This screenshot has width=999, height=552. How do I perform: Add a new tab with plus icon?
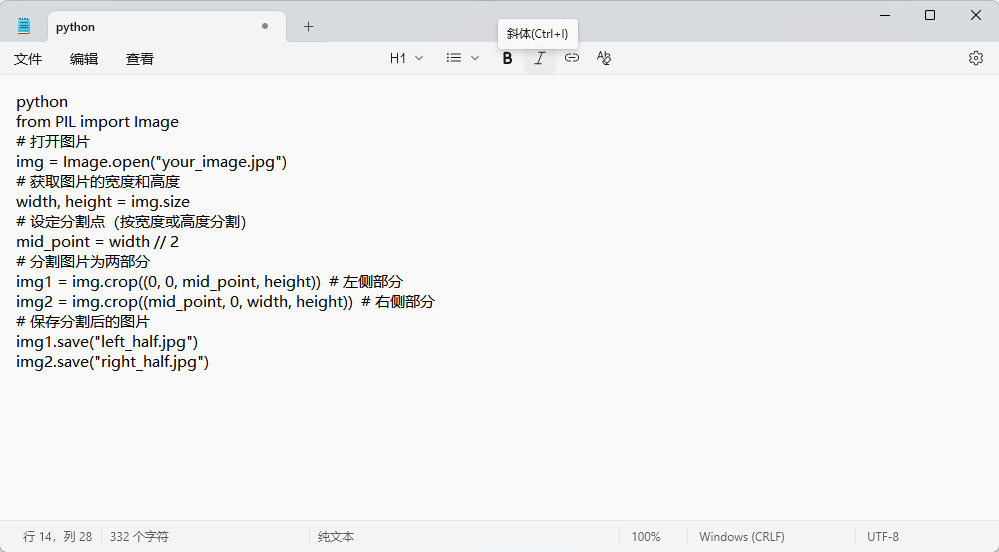click(308, 27)
